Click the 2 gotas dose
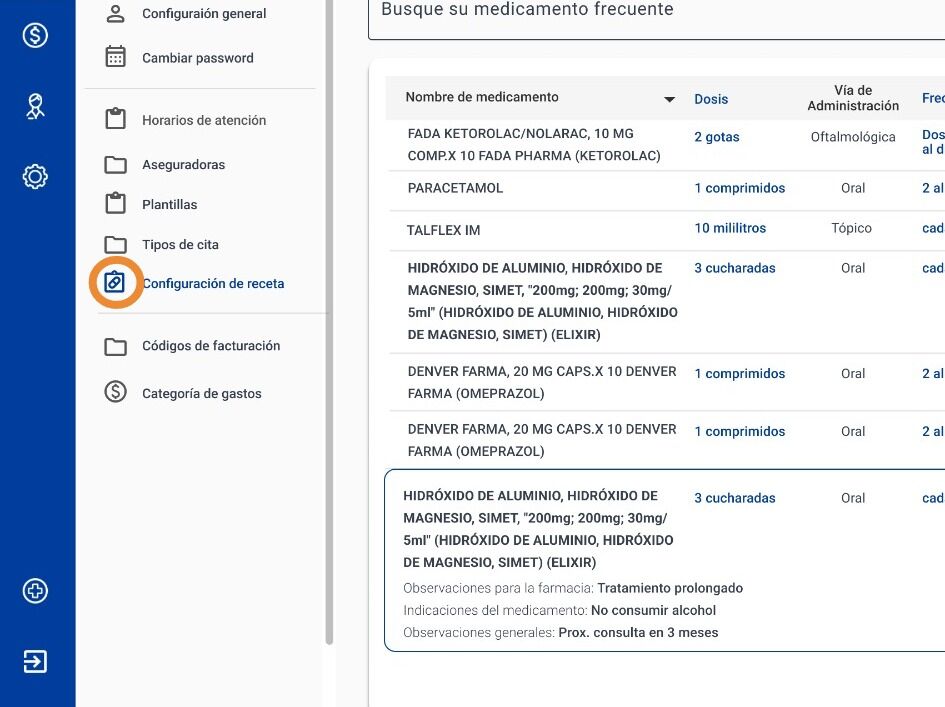This screenshot has height=707, width=945. 717,137
